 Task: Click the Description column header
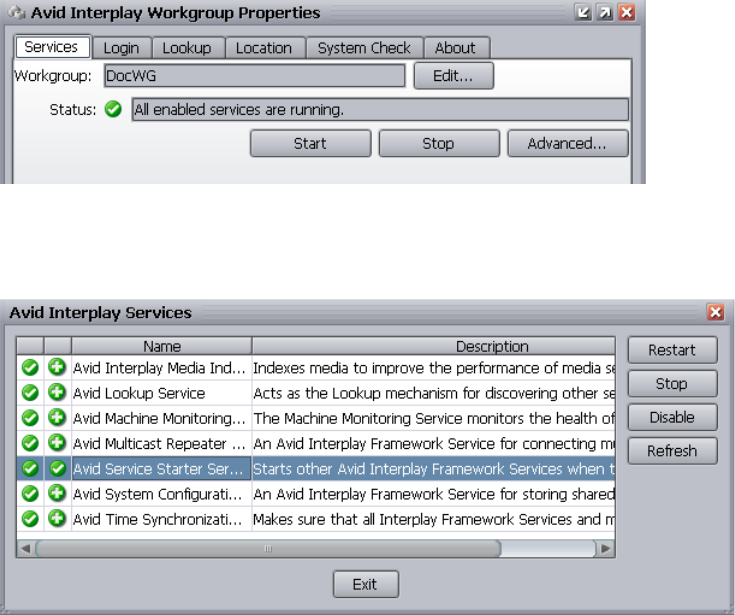[x=434, y=346]
